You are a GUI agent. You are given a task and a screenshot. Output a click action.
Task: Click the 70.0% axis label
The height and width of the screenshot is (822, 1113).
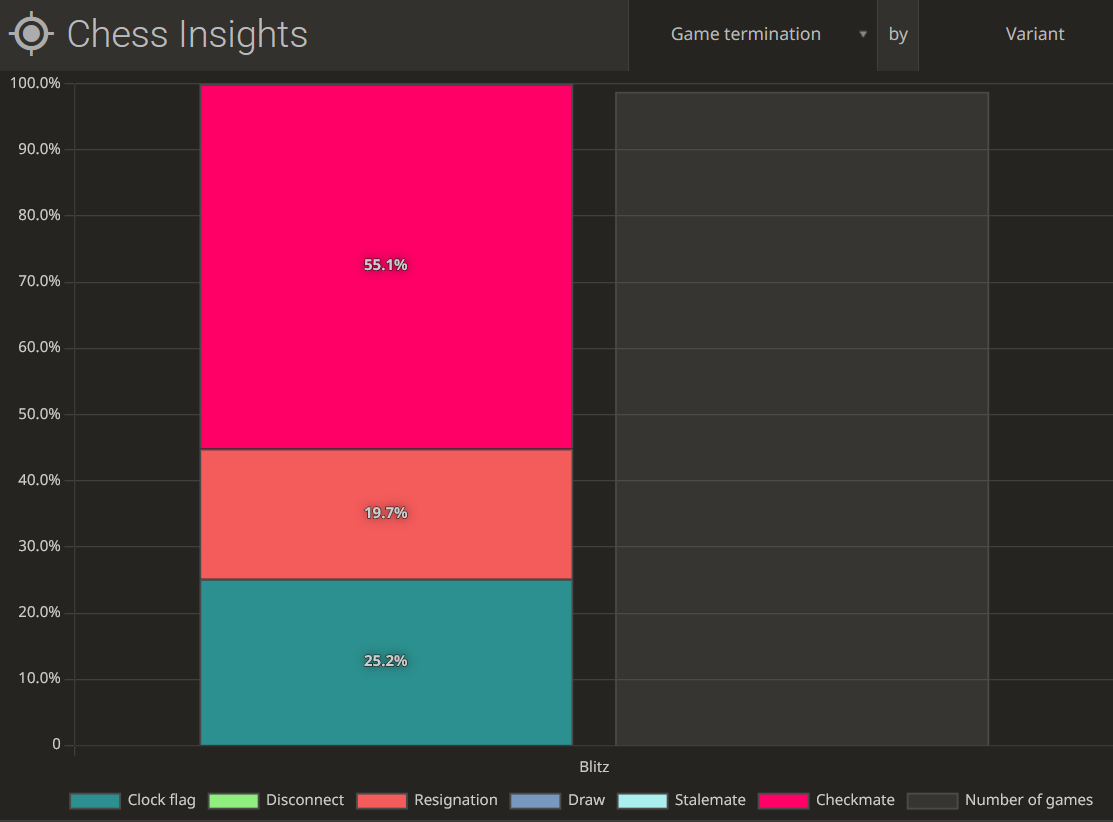click(39, 281)
